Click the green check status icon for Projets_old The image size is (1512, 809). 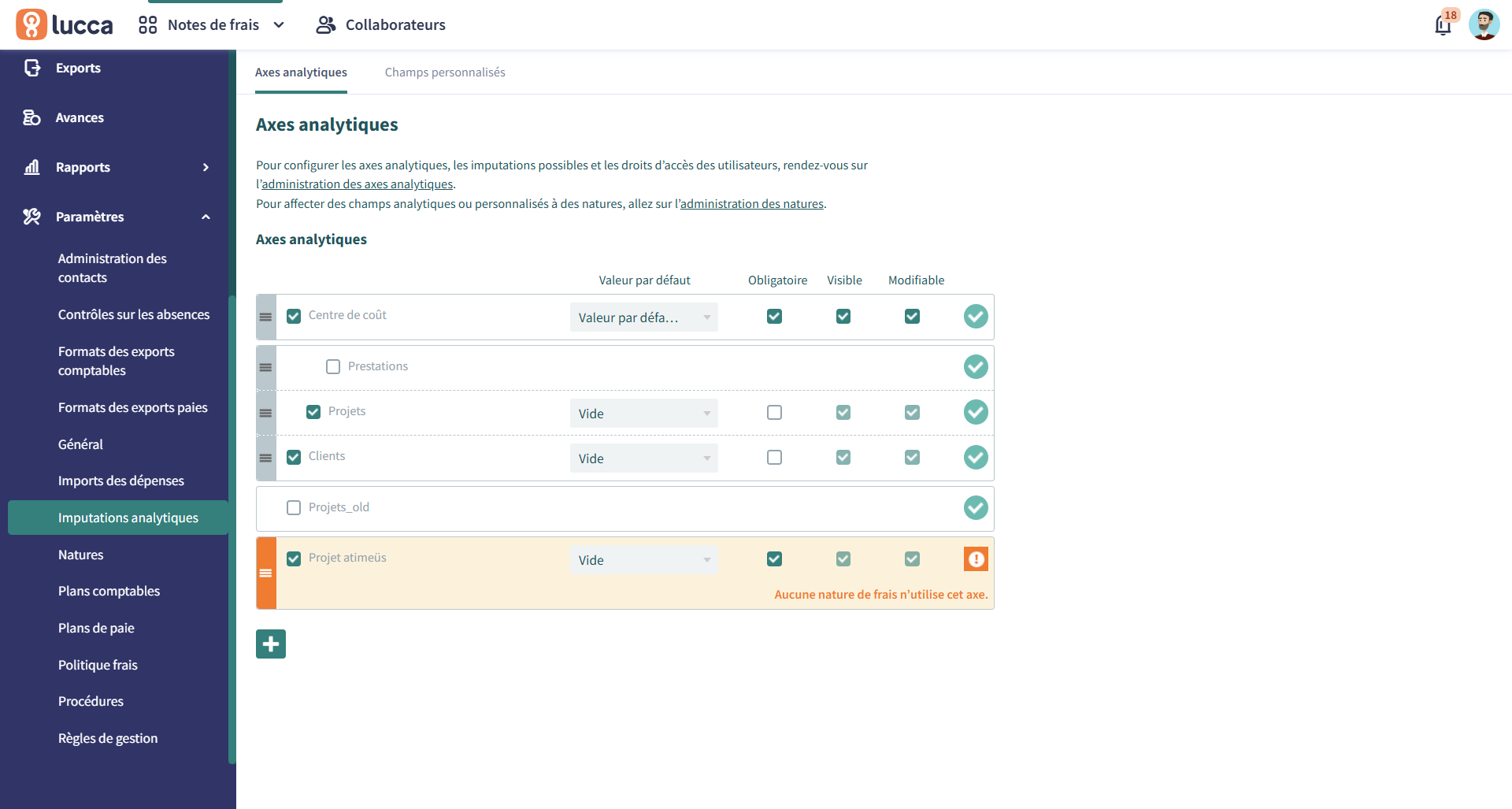point(976,508)
